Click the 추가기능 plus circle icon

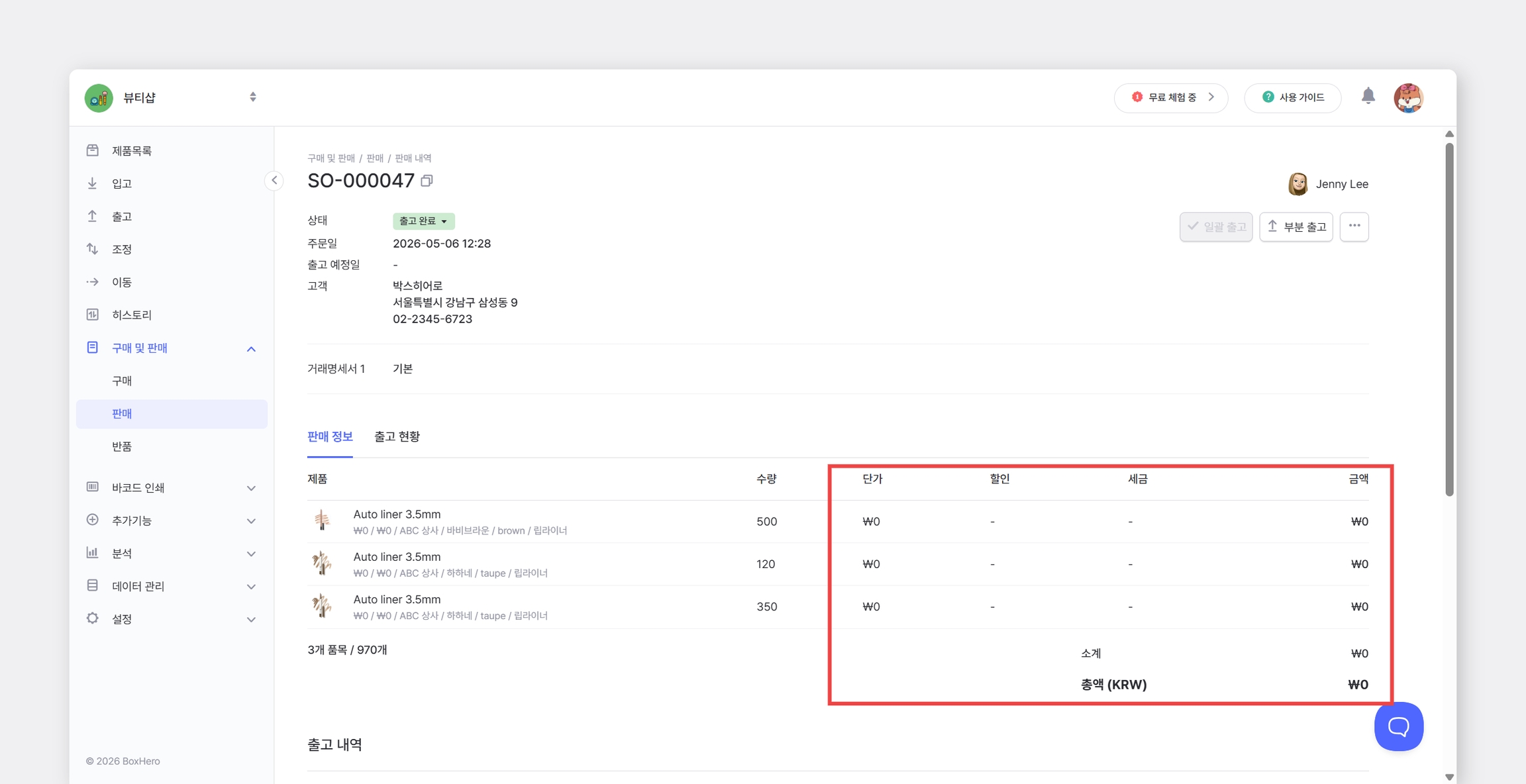tap(93, 520)
